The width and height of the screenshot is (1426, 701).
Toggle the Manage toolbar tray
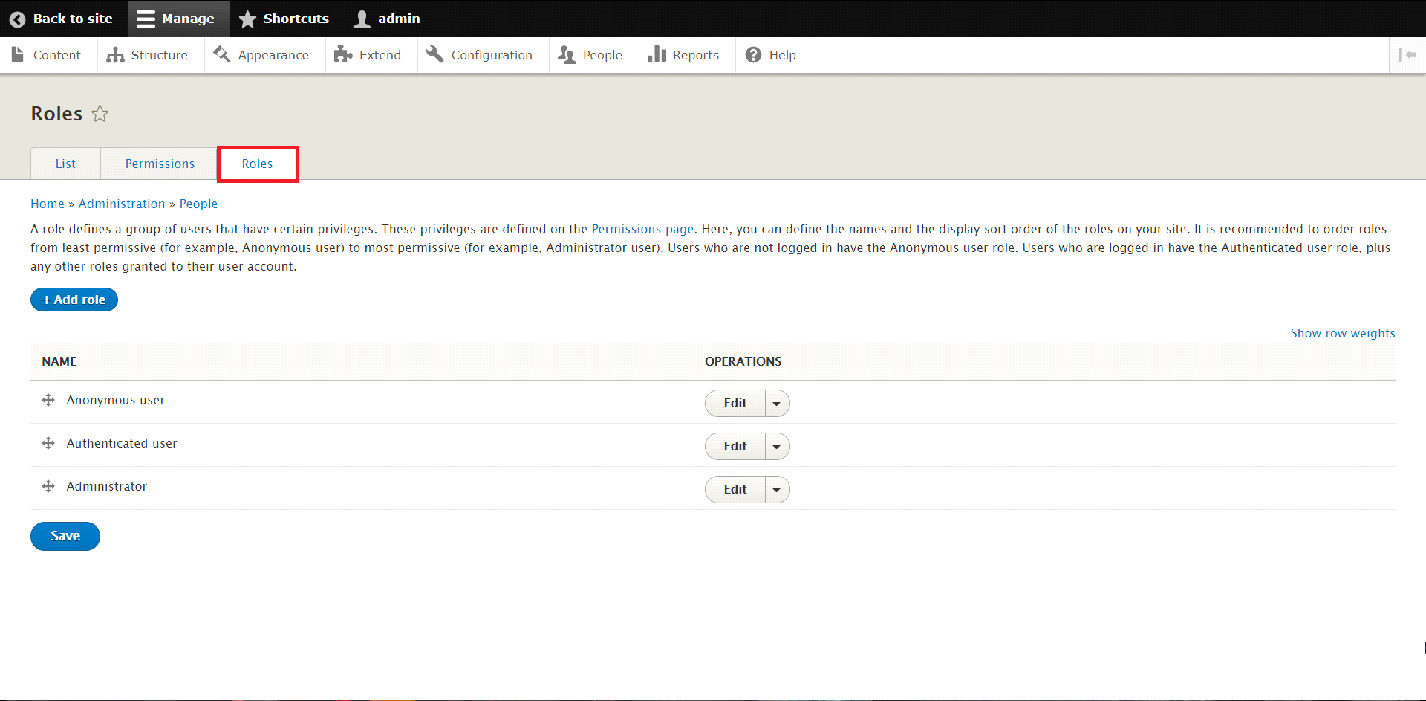tap(177, 18)
